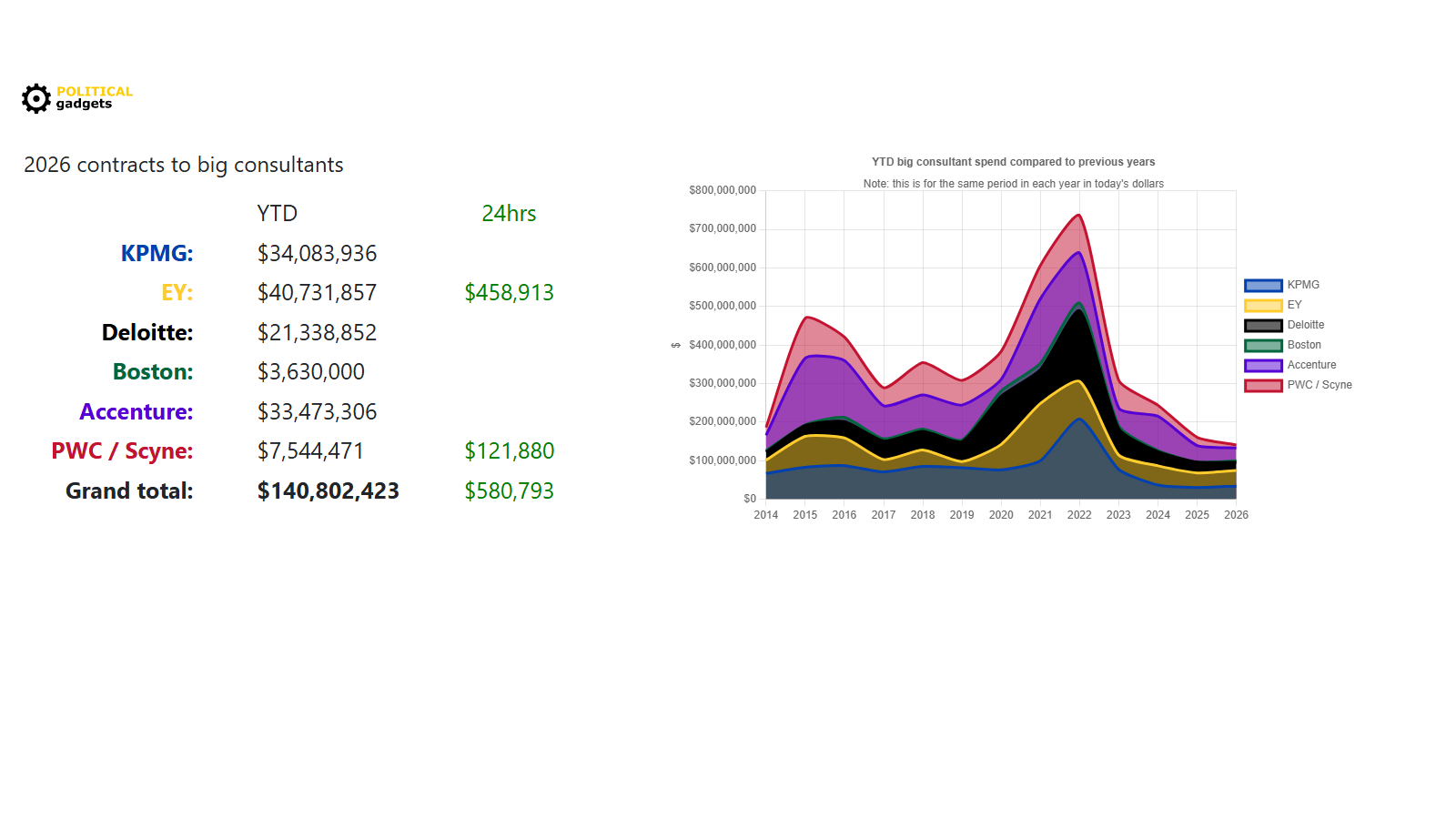Click the Accenture legend label
This screenshot has width=1456, height=819.
(1311, 365)
